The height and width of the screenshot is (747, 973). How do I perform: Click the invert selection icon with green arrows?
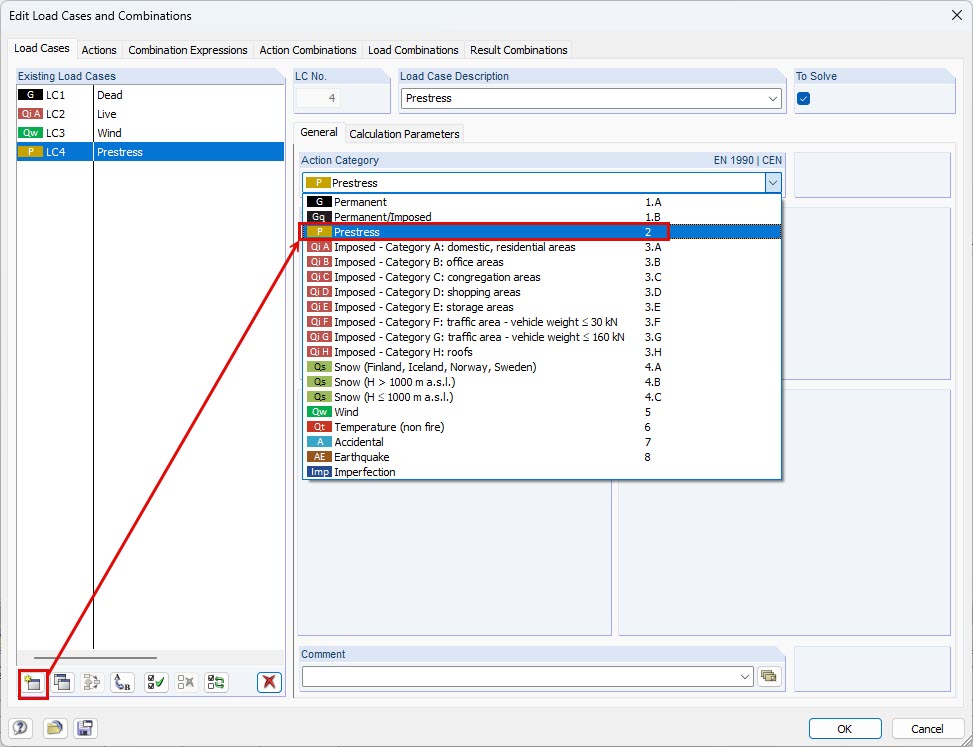tap(216, 683)
